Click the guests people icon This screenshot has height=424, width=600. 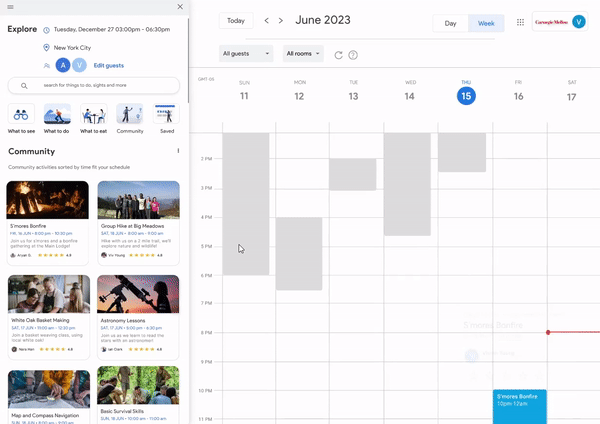pos(47,65)
